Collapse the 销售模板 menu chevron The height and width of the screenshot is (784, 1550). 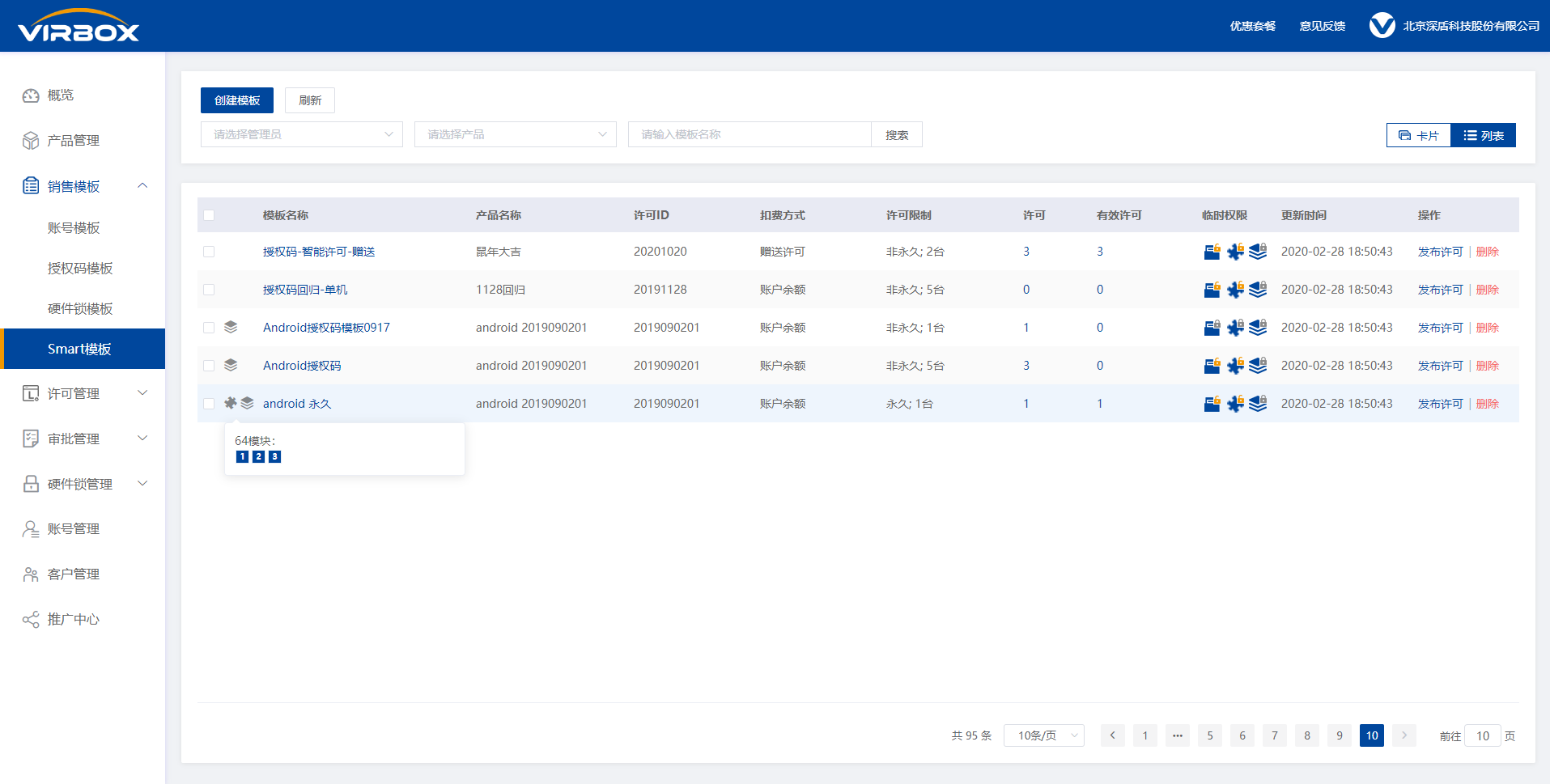point(142,185)
